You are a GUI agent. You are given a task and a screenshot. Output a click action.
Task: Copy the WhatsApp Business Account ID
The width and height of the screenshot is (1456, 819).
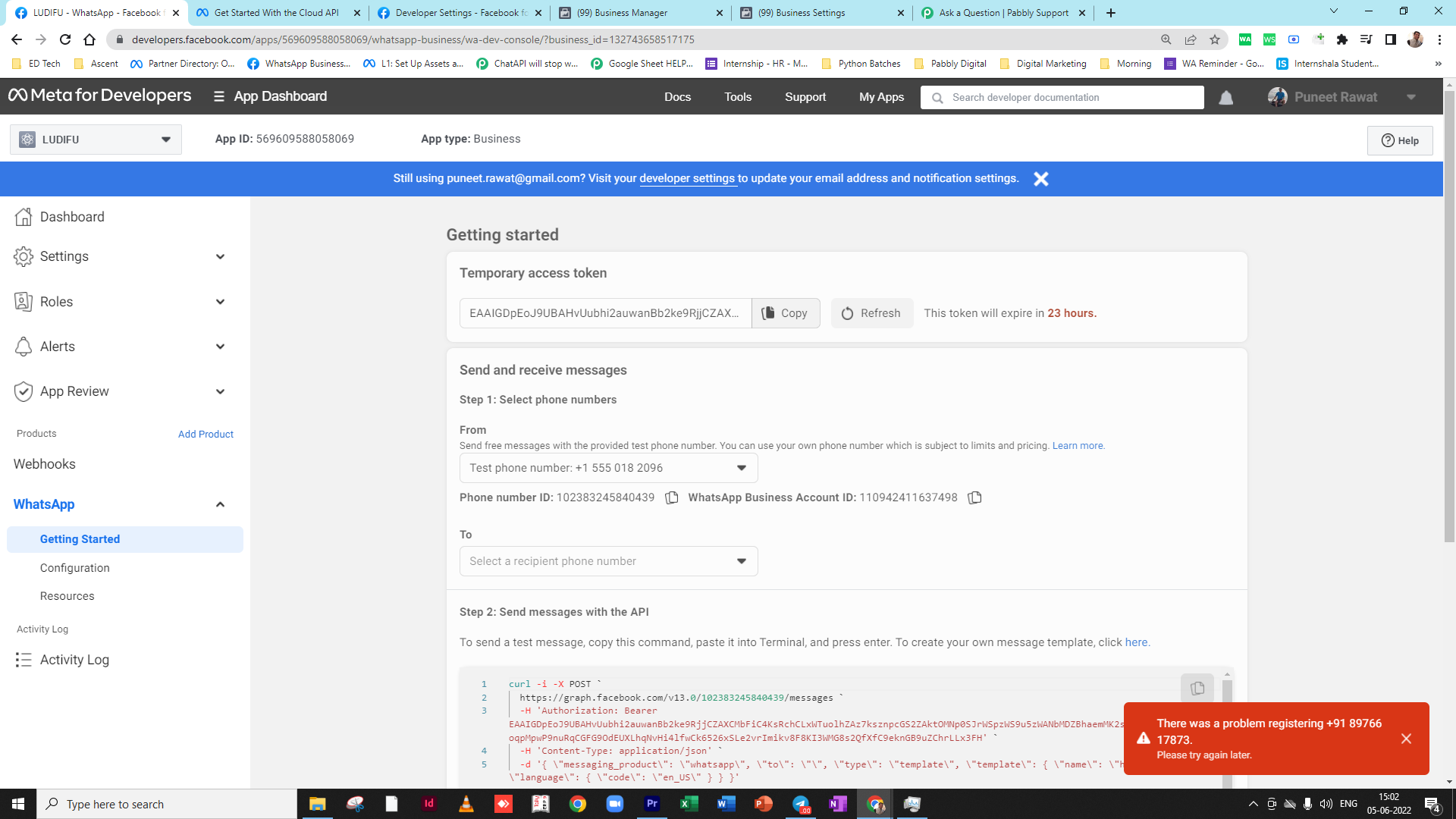tap(974, 498)
